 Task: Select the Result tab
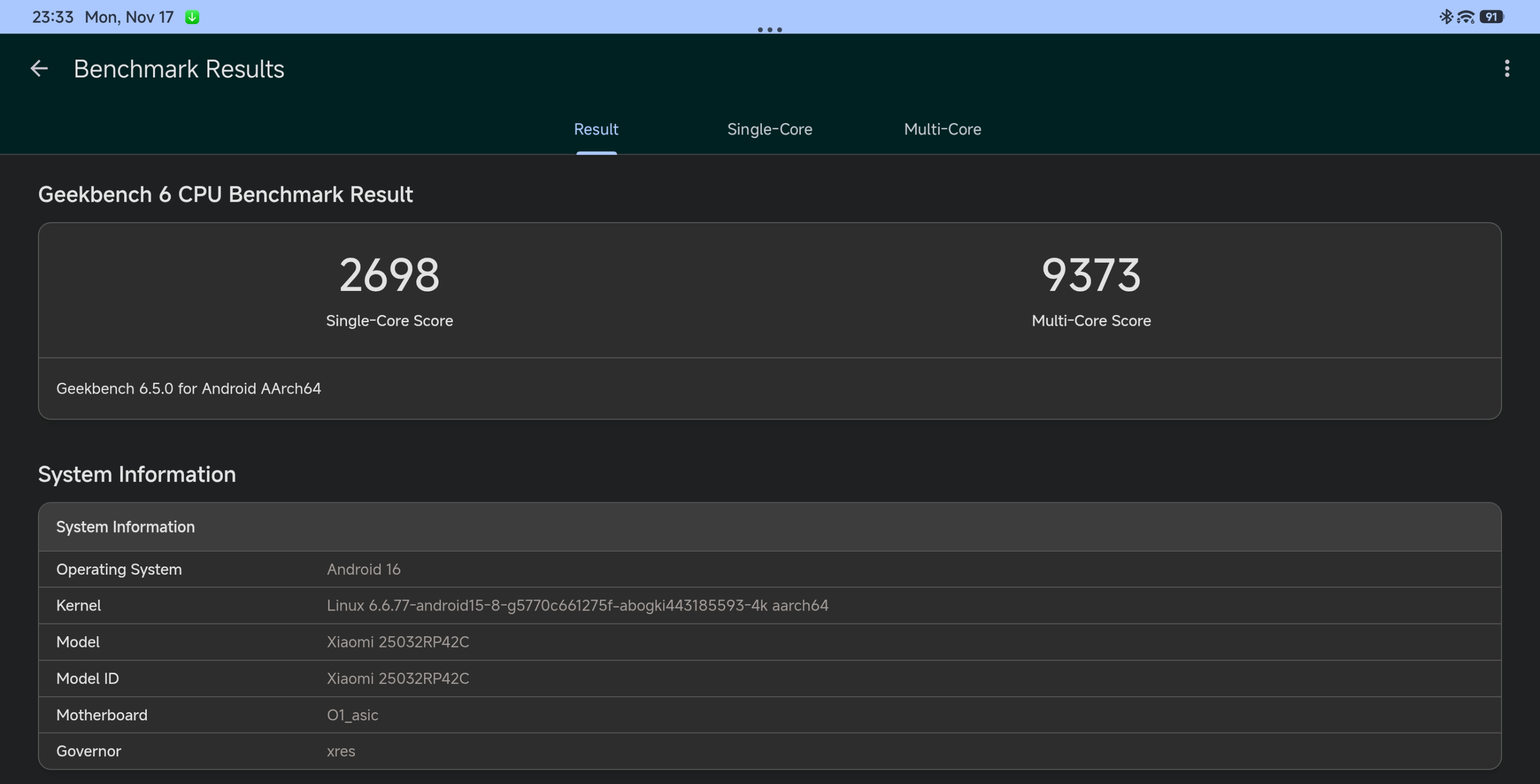click(x=596, y=129)
